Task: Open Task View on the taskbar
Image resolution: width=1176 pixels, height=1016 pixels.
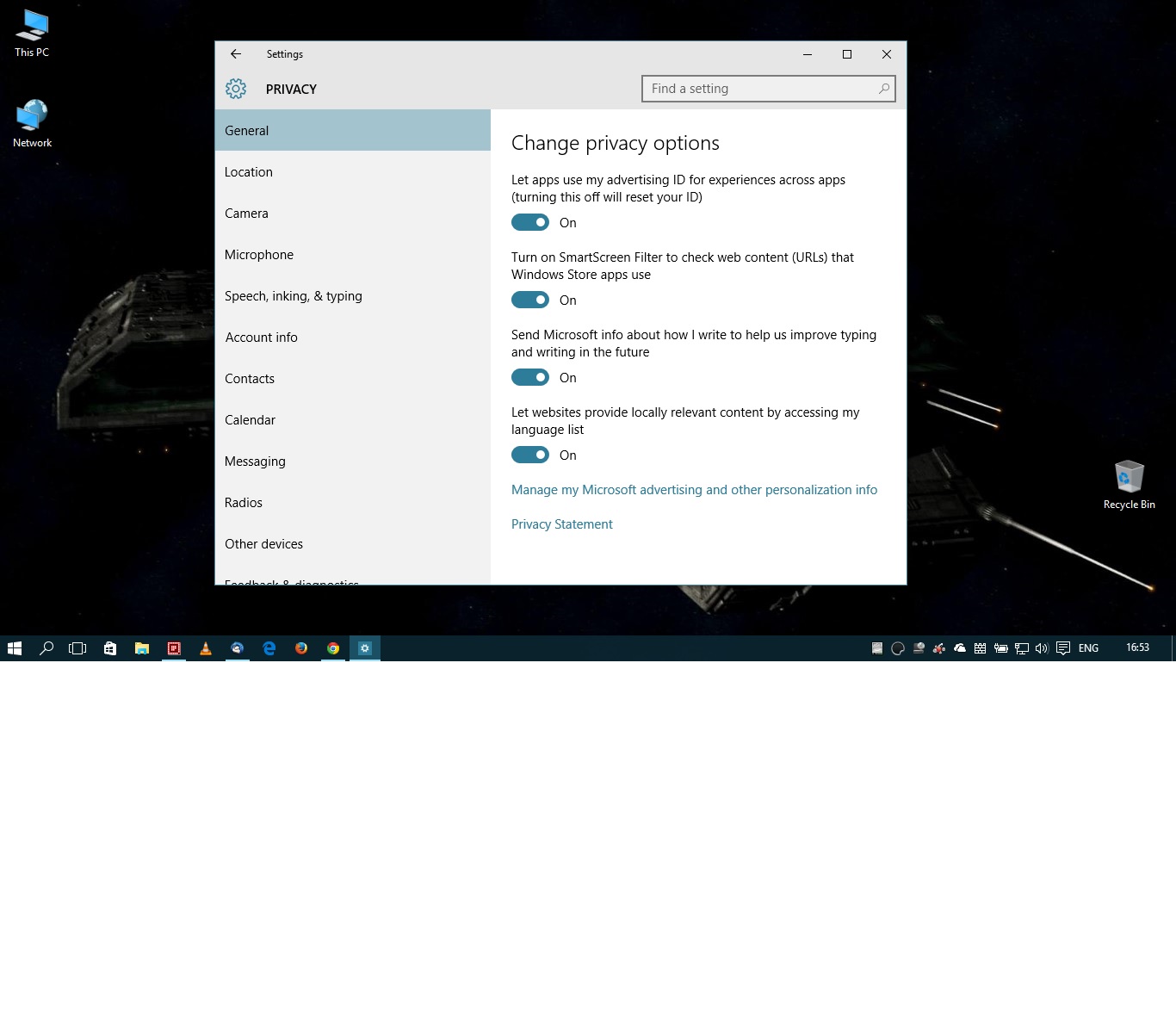Action: 77,648
